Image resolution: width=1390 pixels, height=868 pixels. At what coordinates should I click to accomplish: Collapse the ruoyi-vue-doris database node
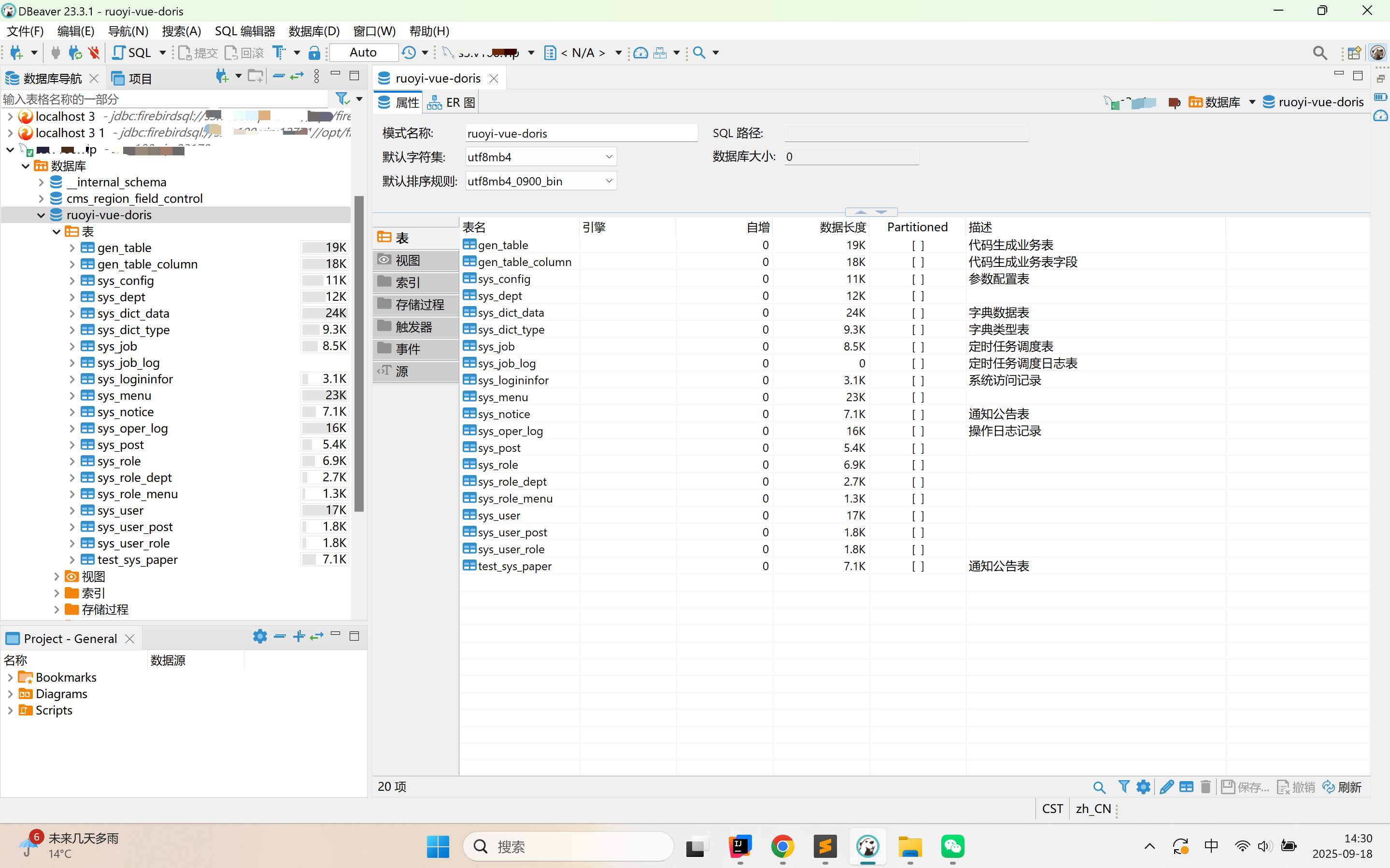point(41,215)
